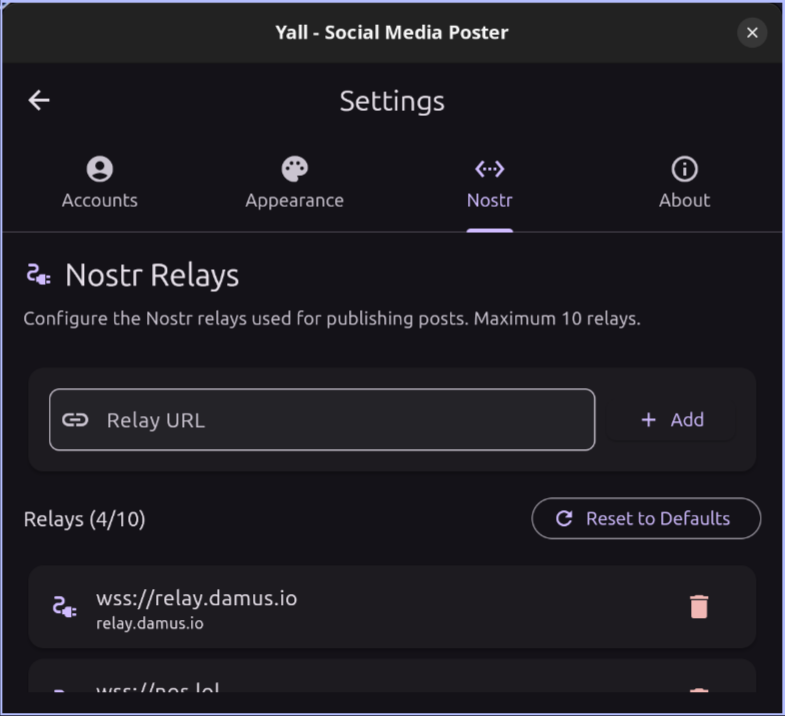Click Reset to Defaults button
This screenshot has width=785, height=716.
click(646, 518)
